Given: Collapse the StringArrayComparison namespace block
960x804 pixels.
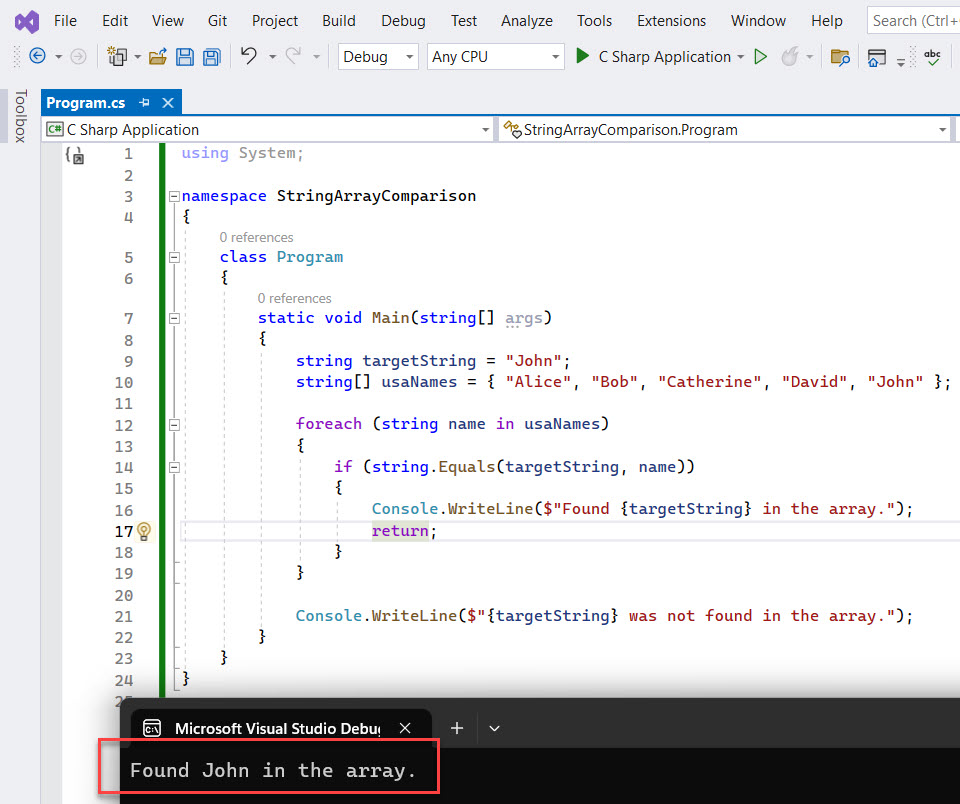Looking at the screenshot, I should [174, 196].
